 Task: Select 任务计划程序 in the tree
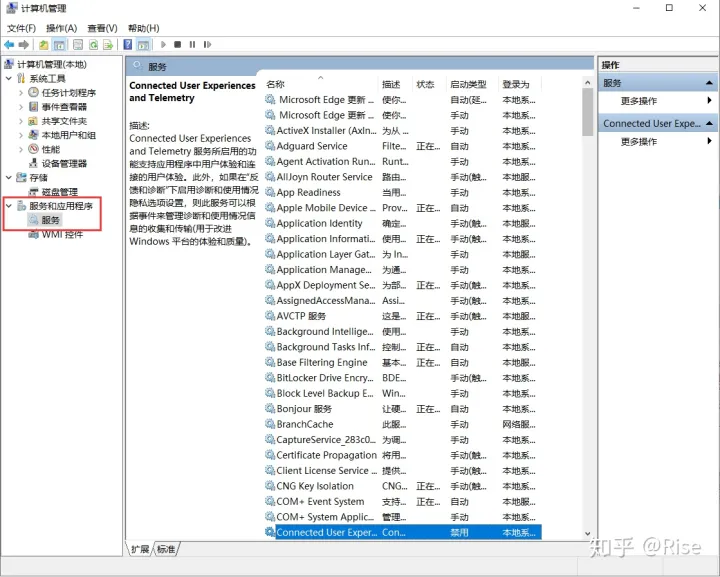[69, 93]
